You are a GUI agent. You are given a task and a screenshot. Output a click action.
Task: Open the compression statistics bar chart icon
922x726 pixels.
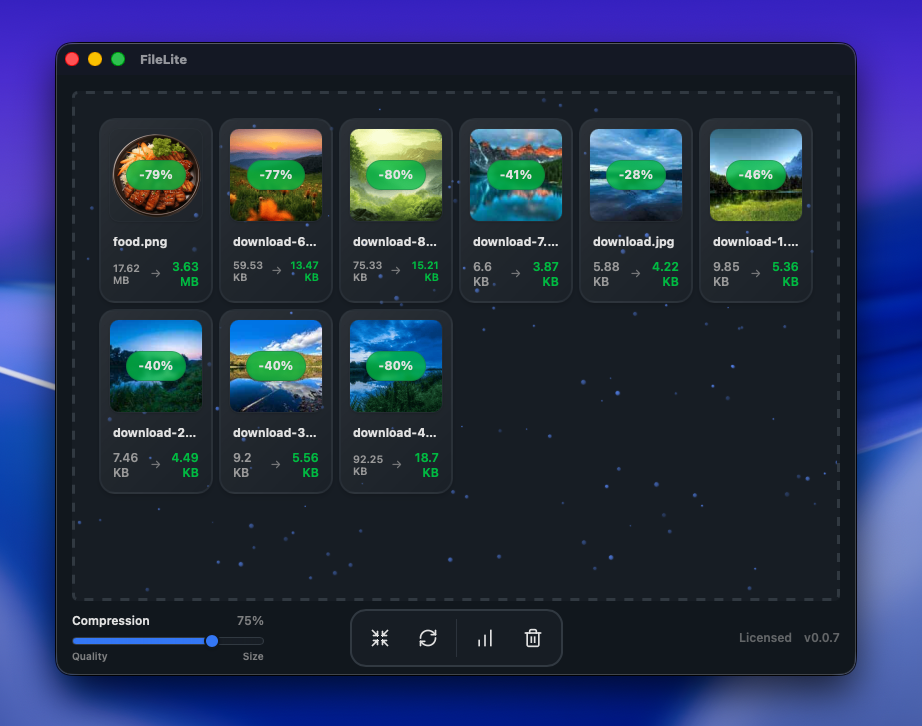[x=484, y=638]
